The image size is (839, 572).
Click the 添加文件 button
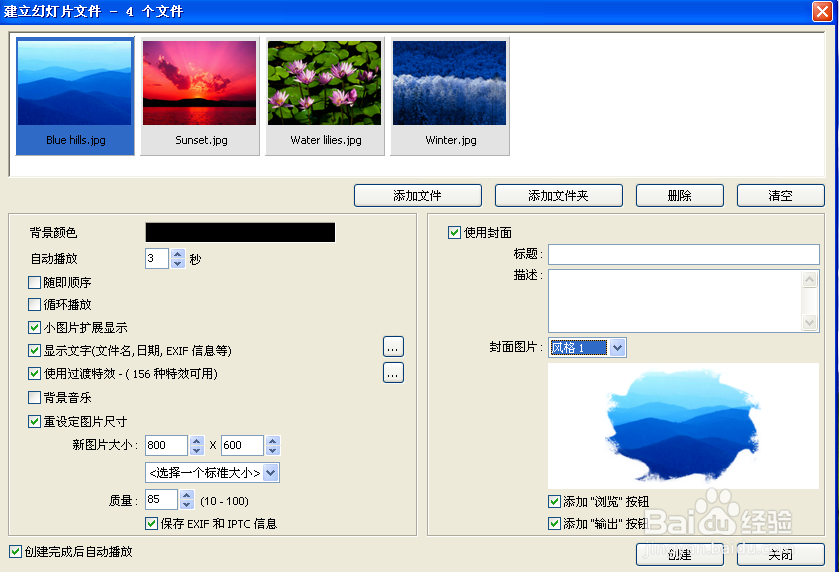pos(417,195)
